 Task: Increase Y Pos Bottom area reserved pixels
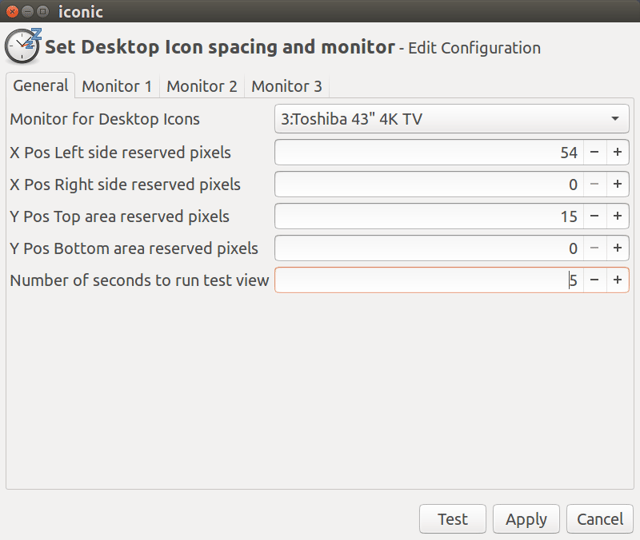click(x=618, y=248)
